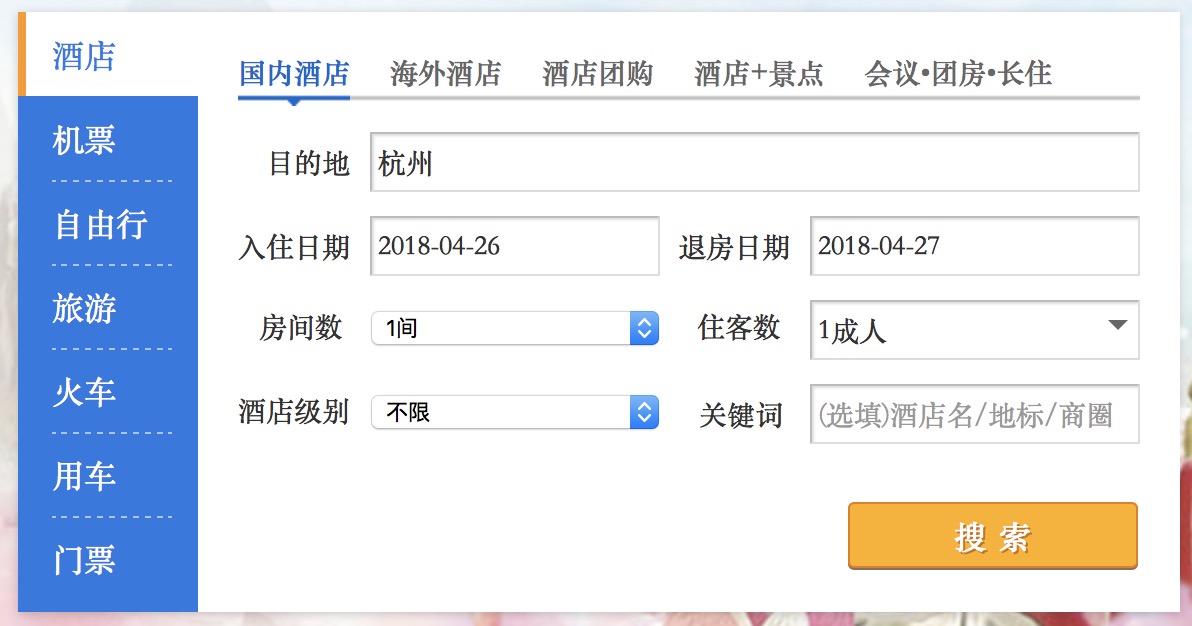Open the 酒店+景点 tab

(x=759, y=74)
